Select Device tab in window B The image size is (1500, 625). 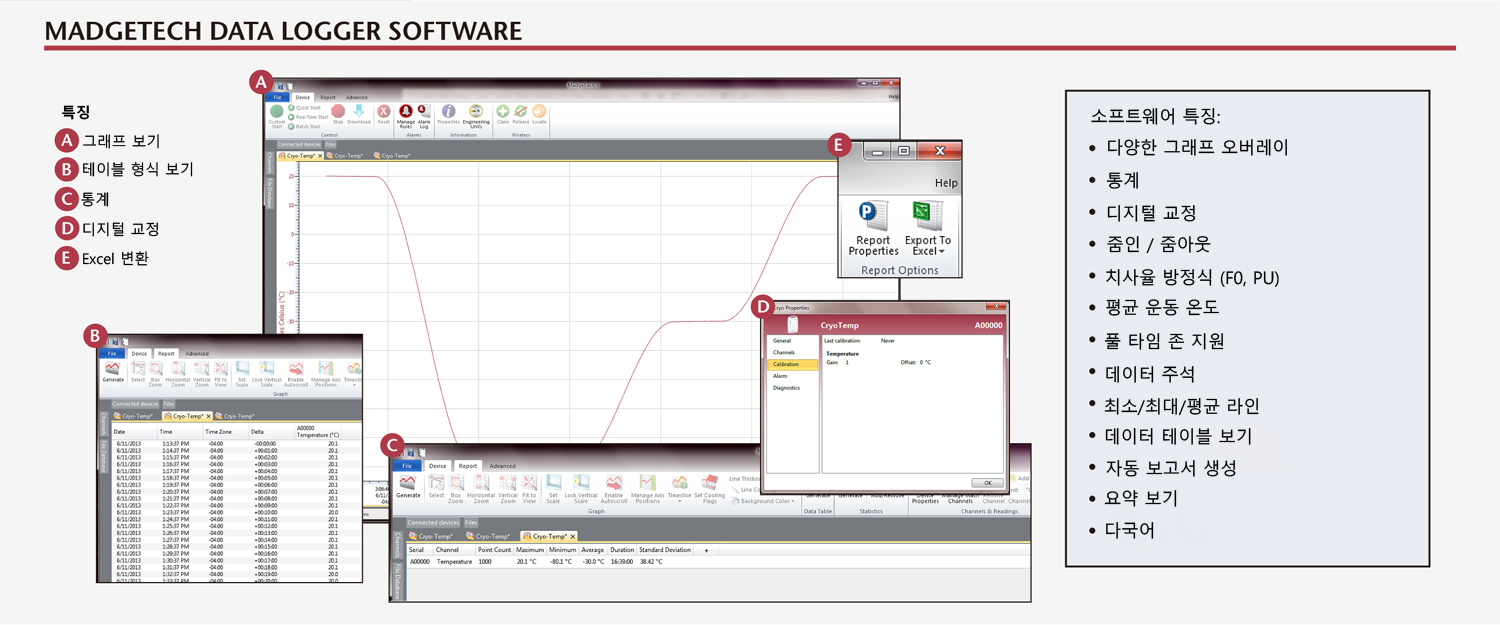coord(139,353)
